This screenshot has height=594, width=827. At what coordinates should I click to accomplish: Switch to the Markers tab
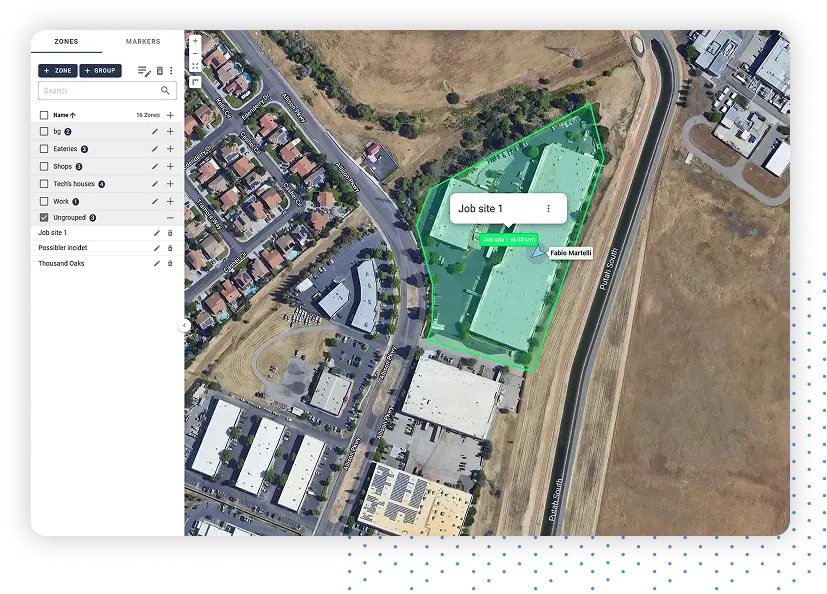143,41
